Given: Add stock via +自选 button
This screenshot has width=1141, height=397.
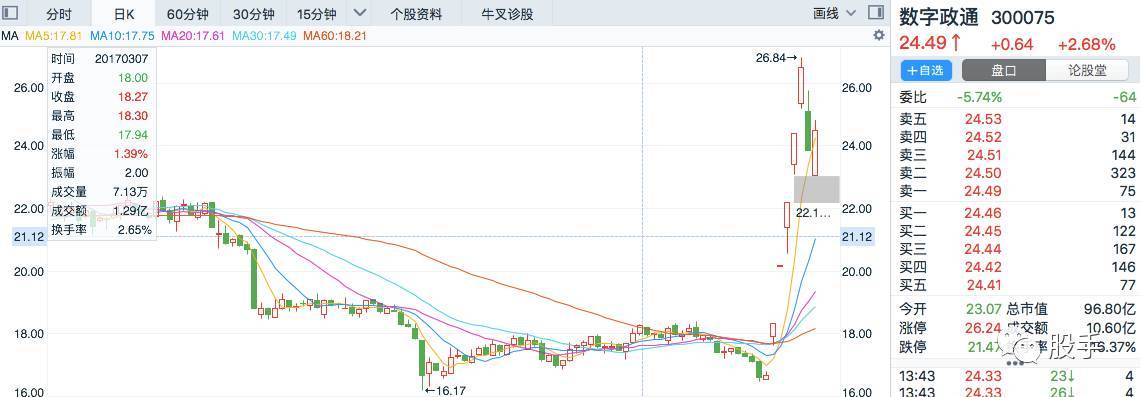Looking at the screenshot, I should (x=926, y=71).
